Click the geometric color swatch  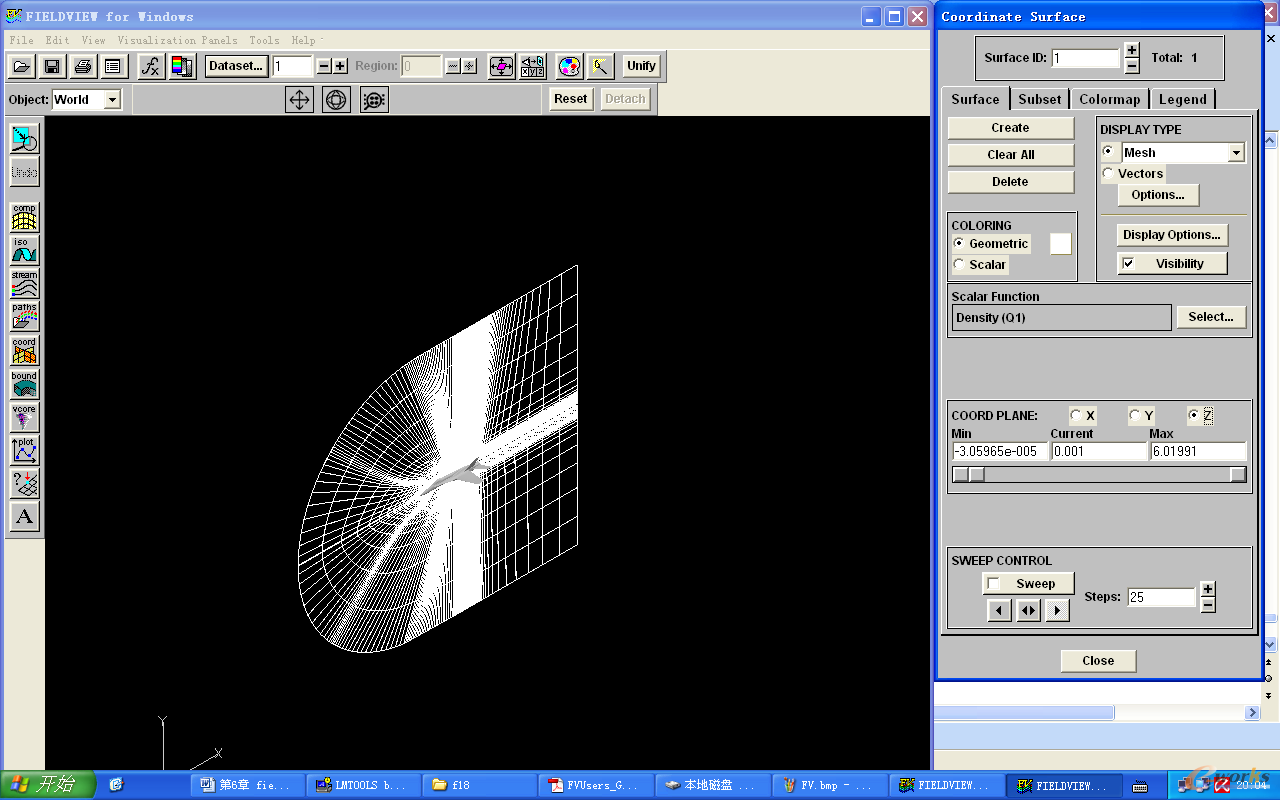point(1060,244)
